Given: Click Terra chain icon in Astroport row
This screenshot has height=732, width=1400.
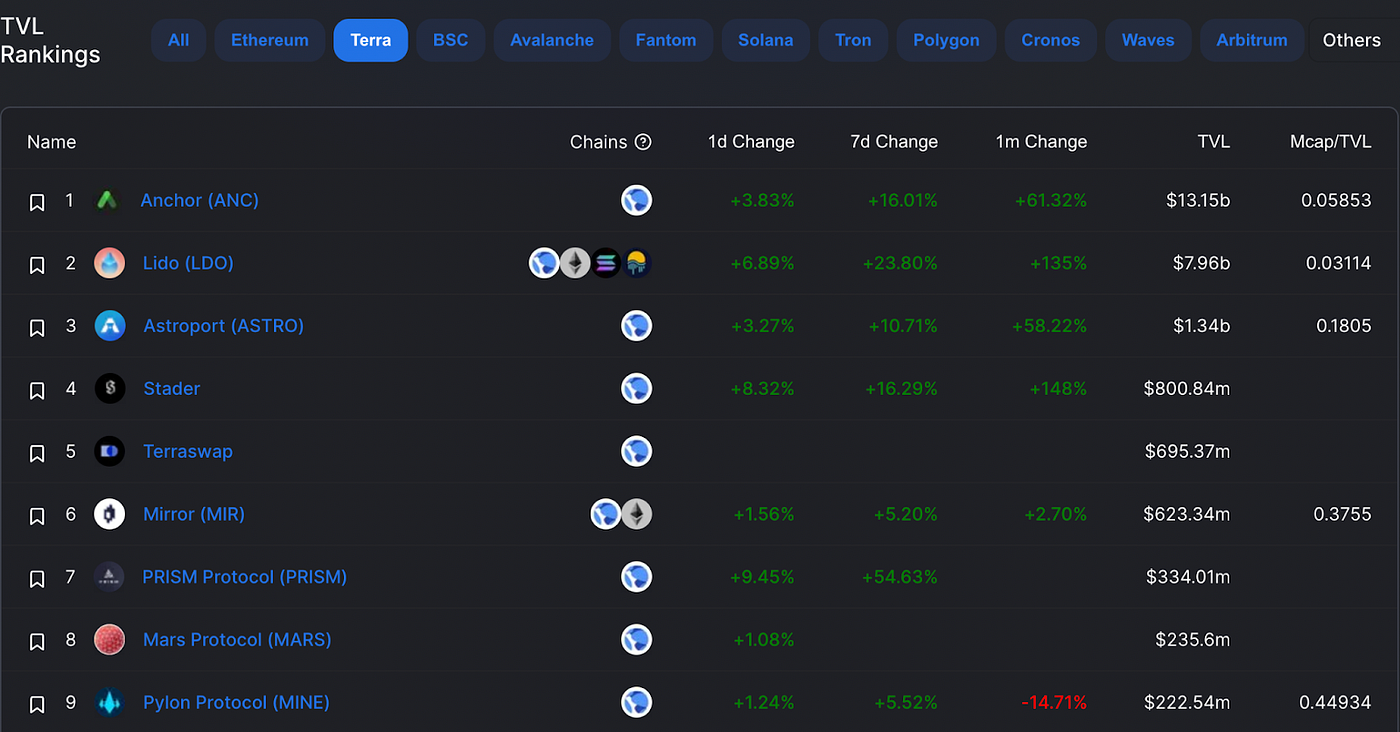Looking at the screenshot, I should click(636, 326).
